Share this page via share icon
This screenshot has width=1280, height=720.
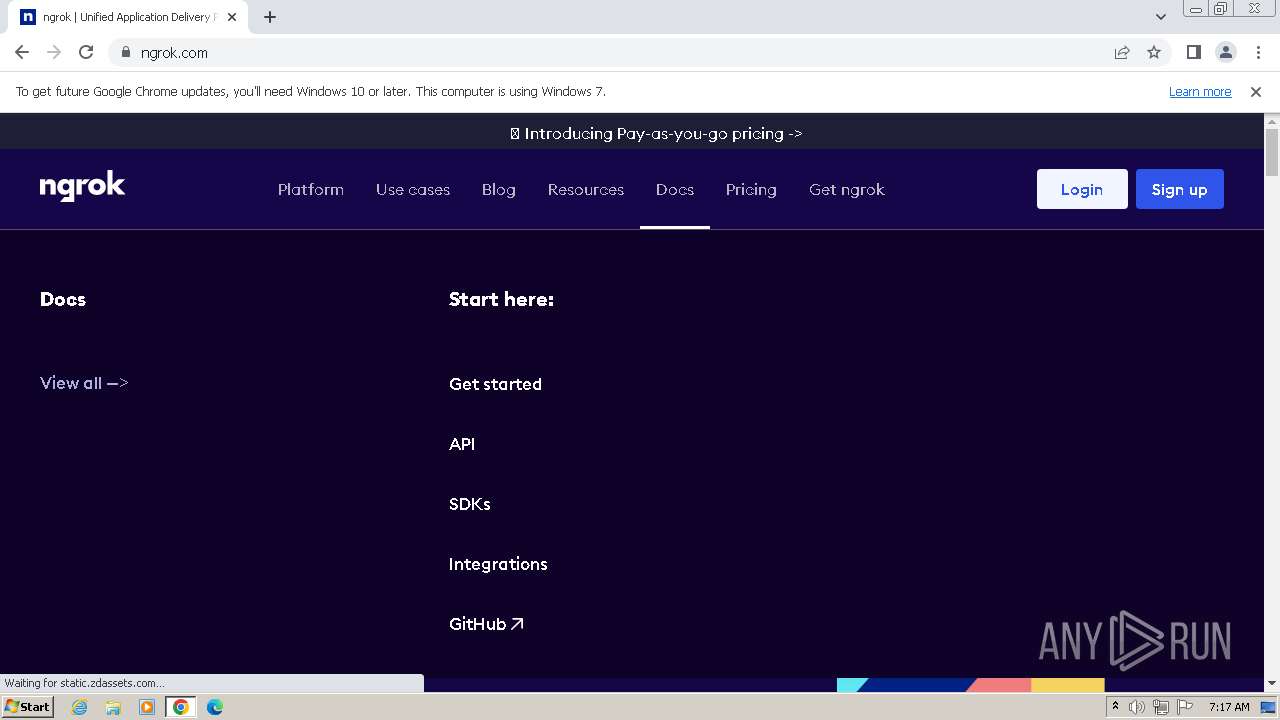pos(1122,52)
